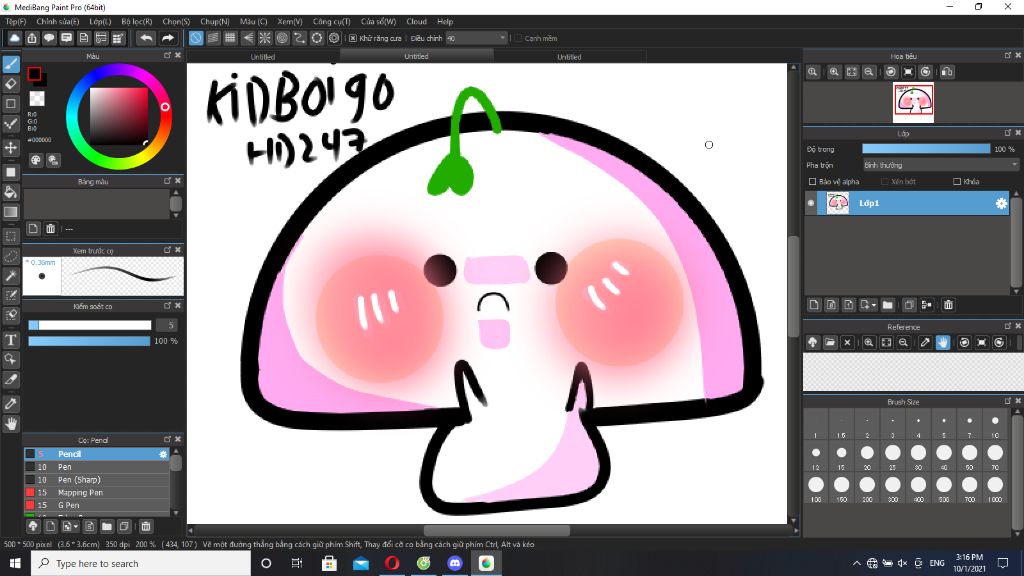Click foreground color swatch
The image size is (1024, 576).
coord(34,74)
